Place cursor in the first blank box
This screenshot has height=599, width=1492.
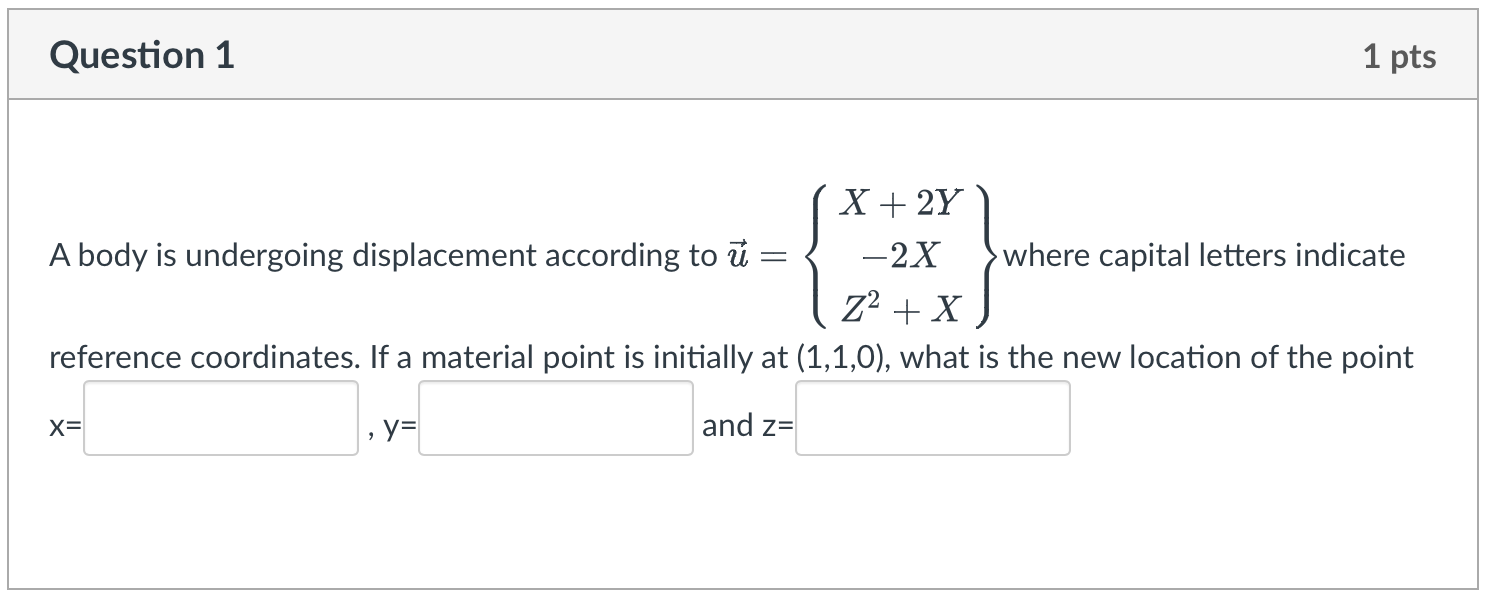[220, 418]
